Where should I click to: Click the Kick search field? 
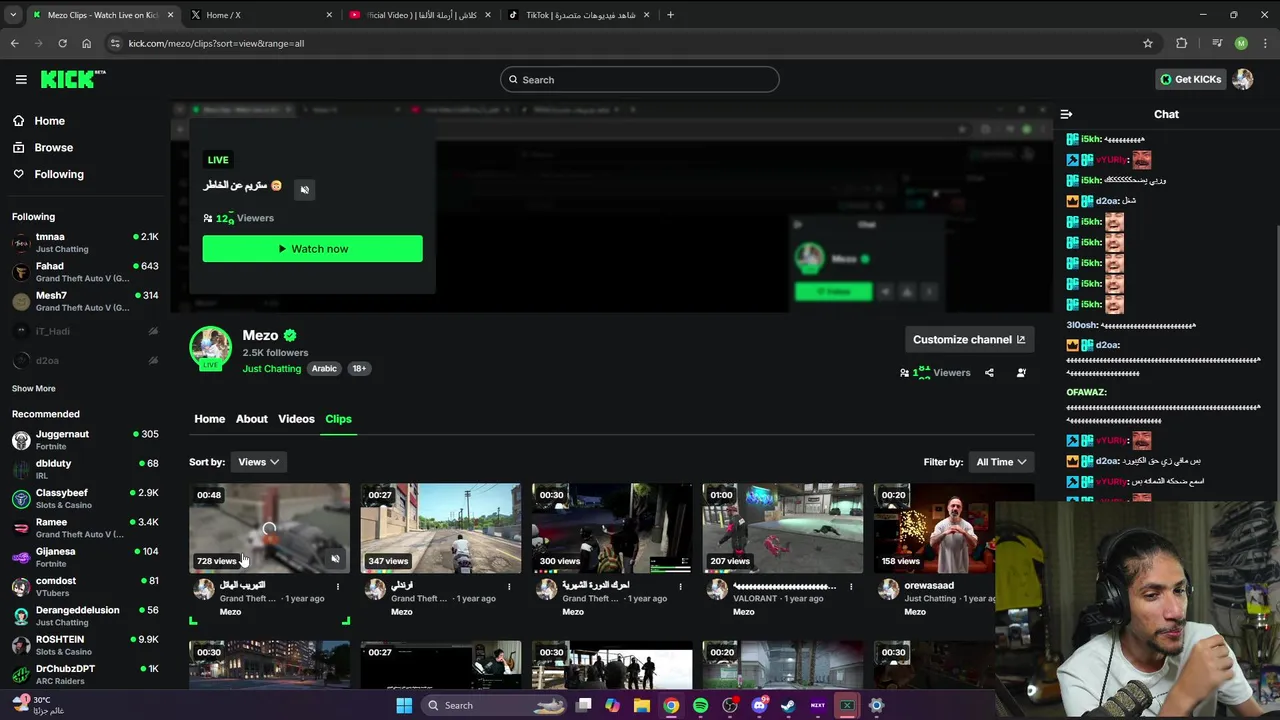tap(640, 80)
